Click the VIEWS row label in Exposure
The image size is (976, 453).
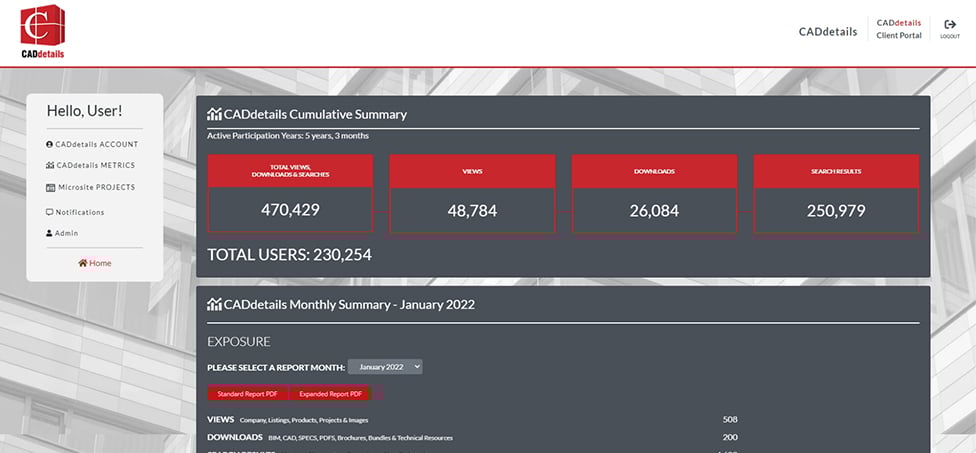click(220, 419)
